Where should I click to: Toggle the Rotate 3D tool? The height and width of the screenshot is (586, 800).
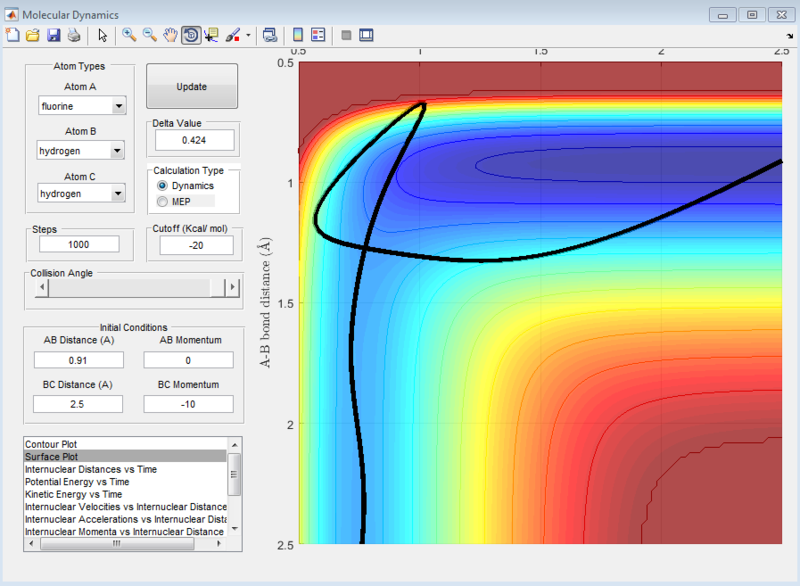pyautogui.click(x=190, y=35)
